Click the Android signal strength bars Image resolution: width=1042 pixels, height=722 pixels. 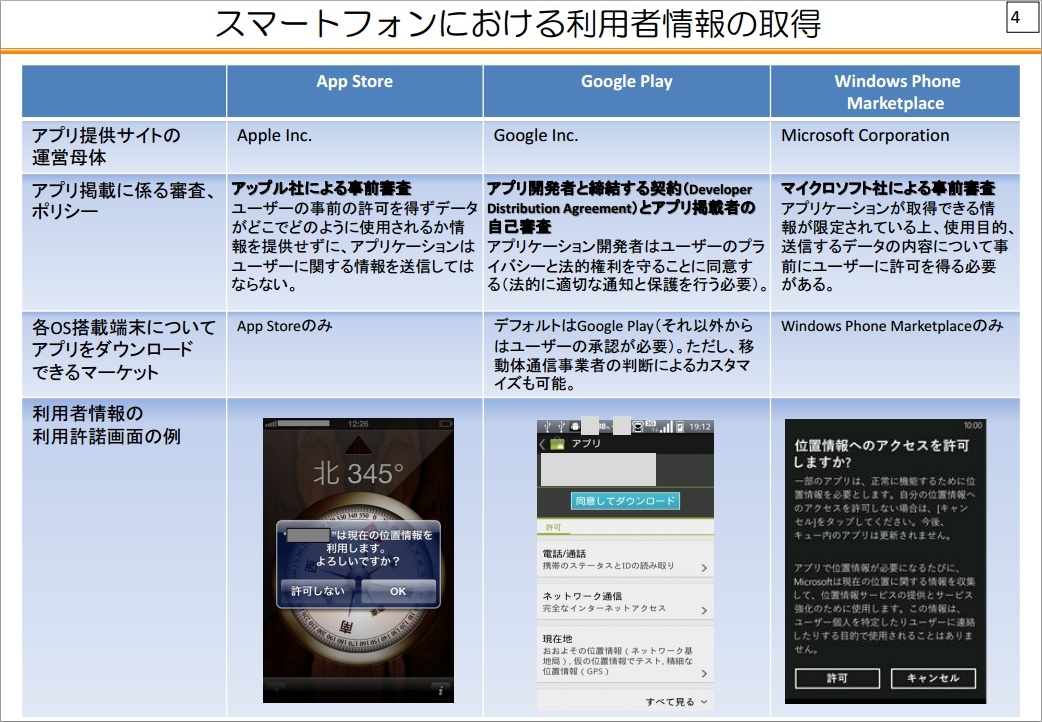coord(665,427)
